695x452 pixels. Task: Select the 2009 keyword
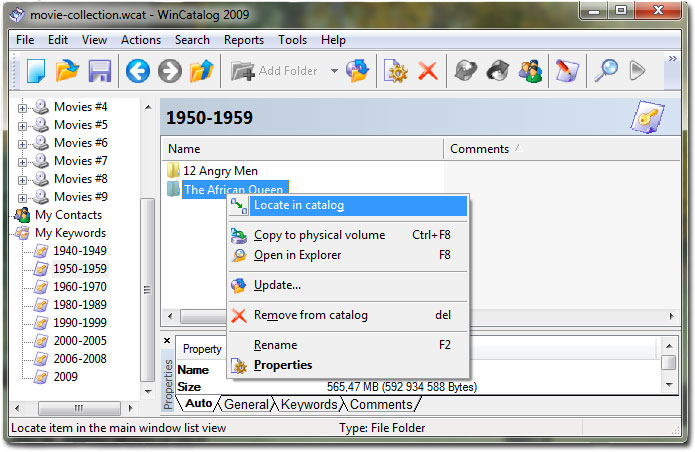tap(66, 377)
